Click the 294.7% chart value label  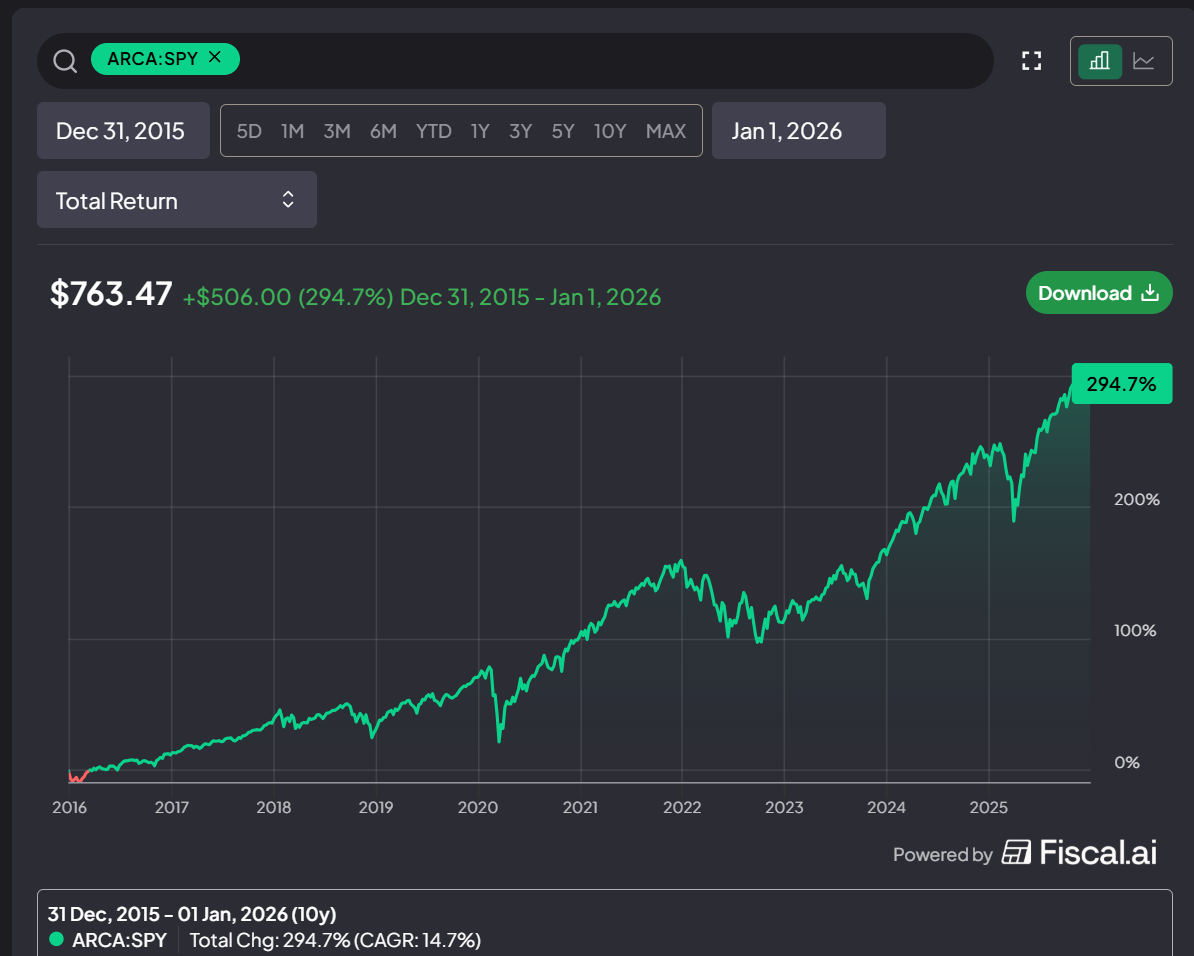coord(1122,384)
